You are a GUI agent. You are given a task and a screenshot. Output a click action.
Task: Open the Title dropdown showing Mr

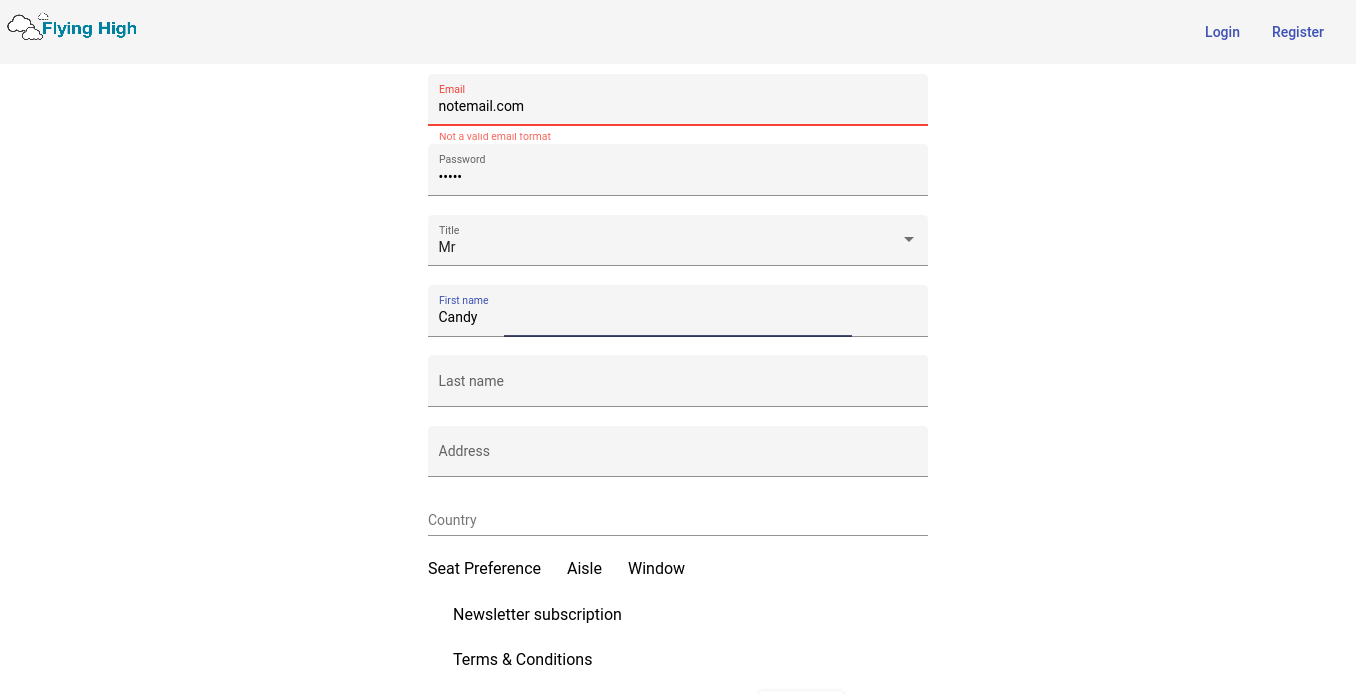[x=678, y=240]
